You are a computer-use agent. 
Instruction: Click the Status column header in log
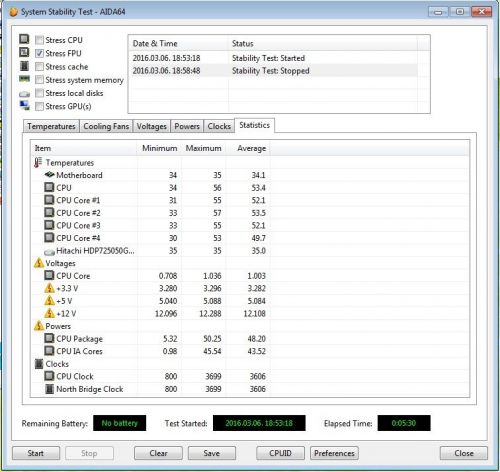323,43
